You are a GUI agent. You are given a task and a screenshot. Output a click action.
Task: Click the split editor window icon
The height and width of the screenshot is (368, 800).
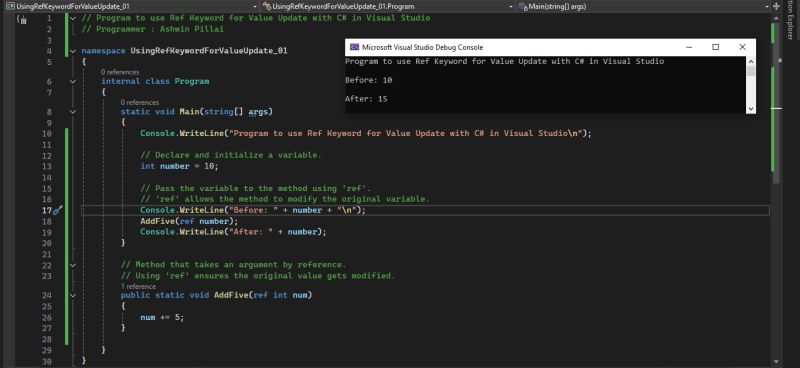coord(777,7)
